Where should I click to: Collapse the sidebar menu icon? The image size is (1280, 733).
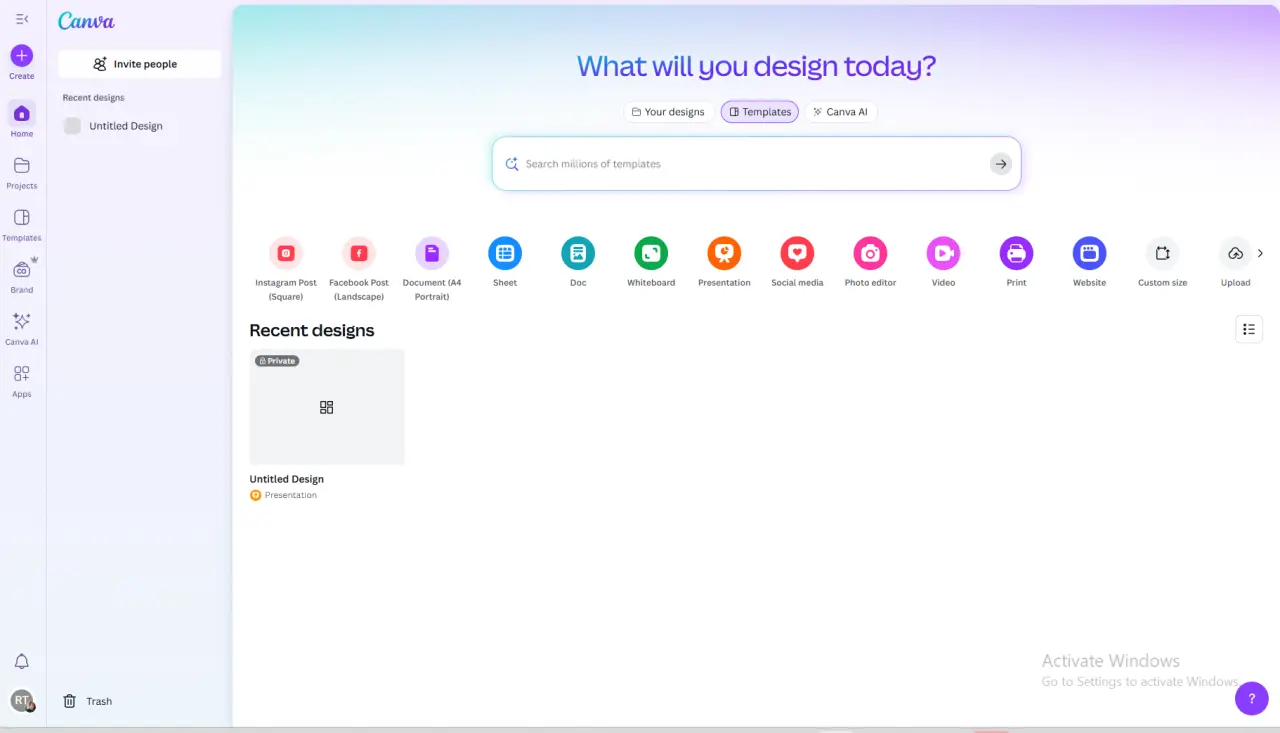22,19
